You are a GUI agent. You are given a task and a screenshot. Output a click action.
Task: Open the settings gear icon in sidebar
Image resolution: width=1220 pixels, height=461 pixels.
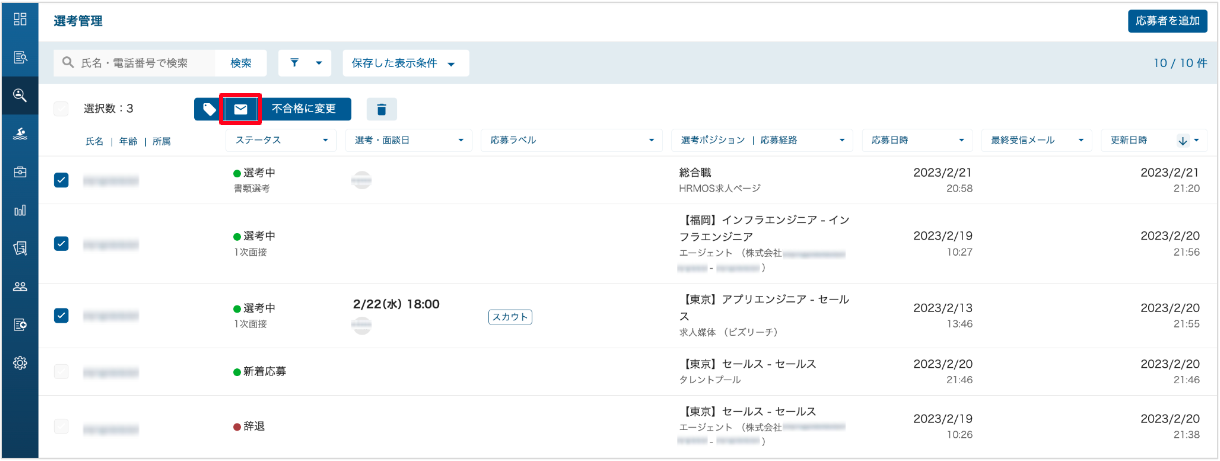(19, 362)
